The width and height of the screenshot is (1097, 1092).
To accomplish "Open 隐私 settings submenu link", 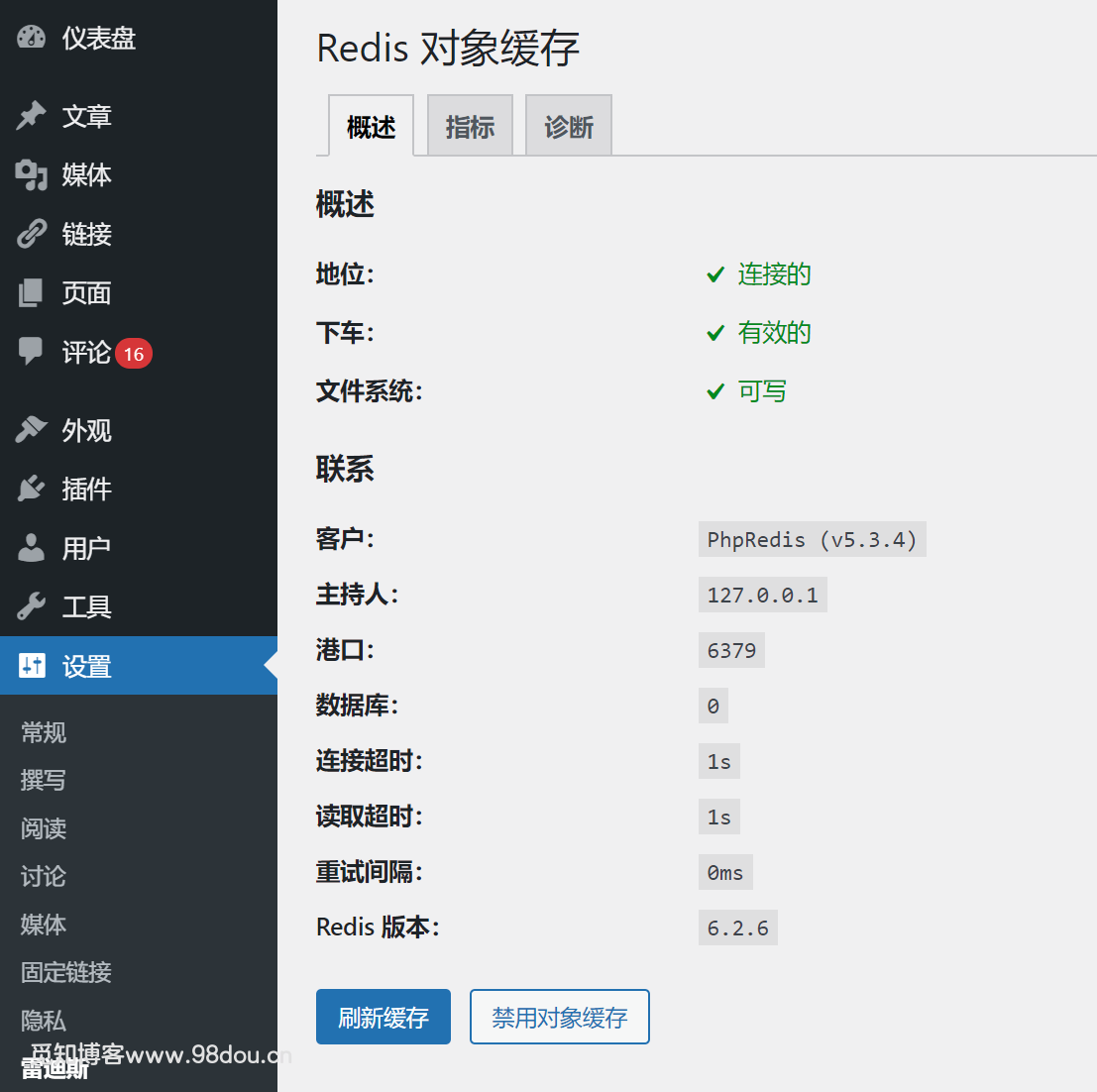I will pyautogui.click(x=44, y=1020).
